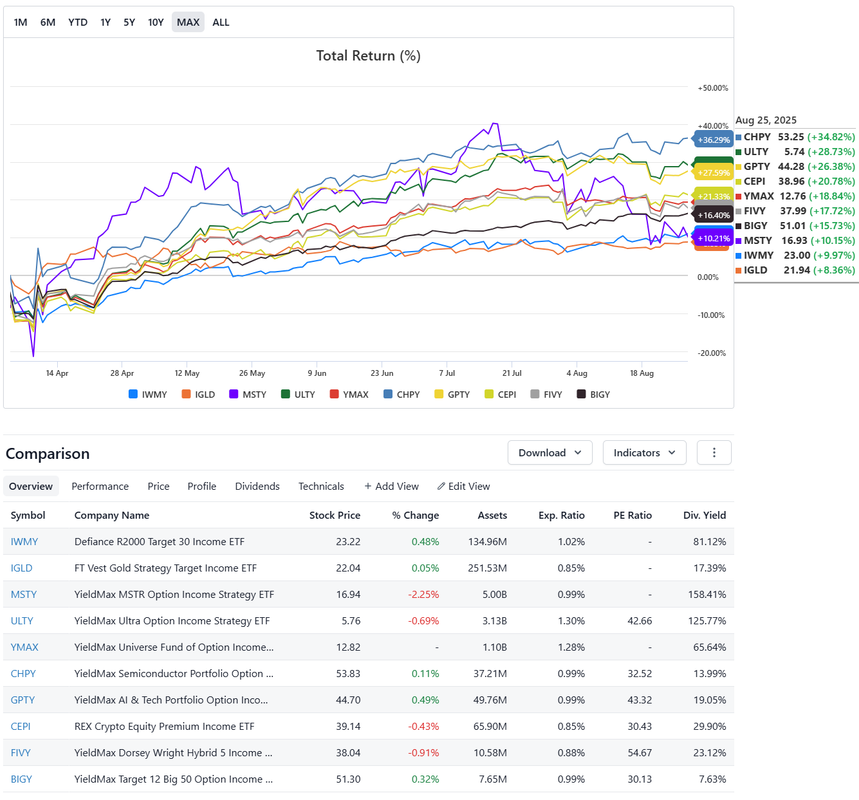The image size is (859, 800).
Task: Click the +10.21% MSTY chart value label
Action: pyautogui.click(x=713, y=238)
